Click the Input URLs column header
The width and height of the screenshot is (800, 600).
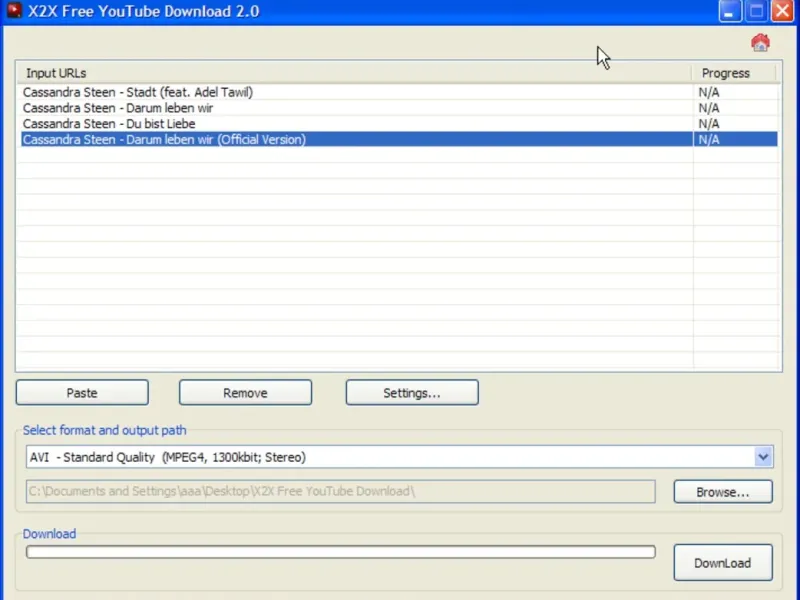point(354,73)
